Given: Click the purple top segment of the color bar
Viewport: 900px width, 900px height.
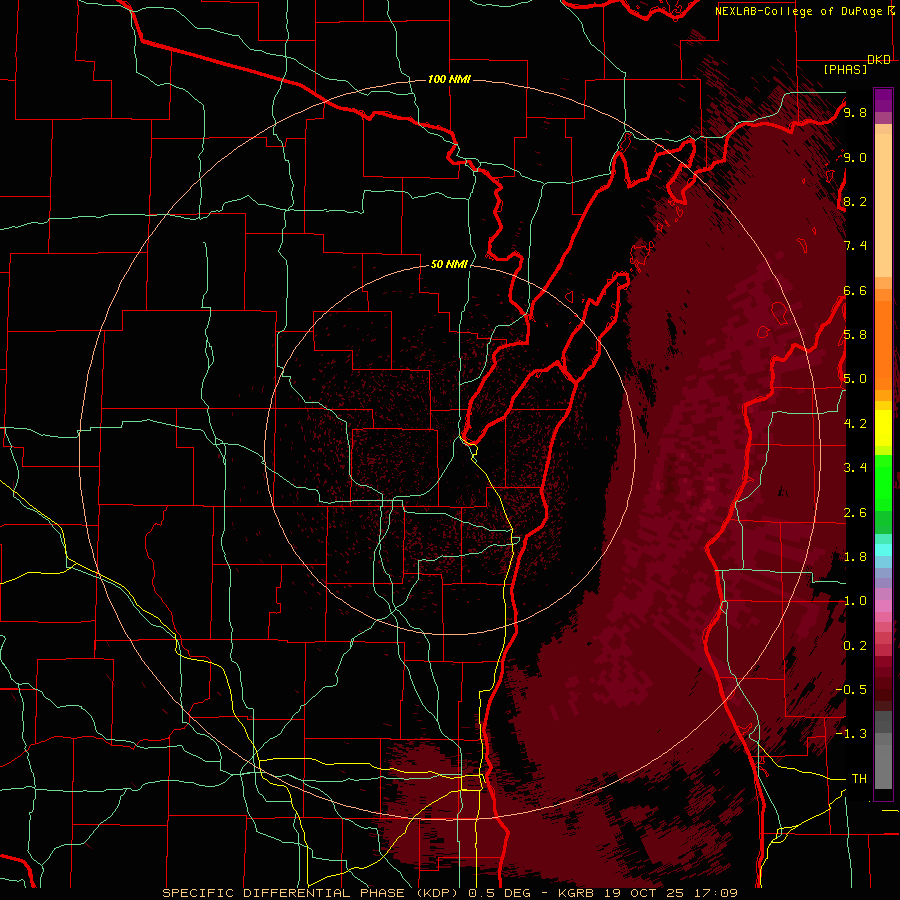Looking at the screenshot, I should point(883,100).
